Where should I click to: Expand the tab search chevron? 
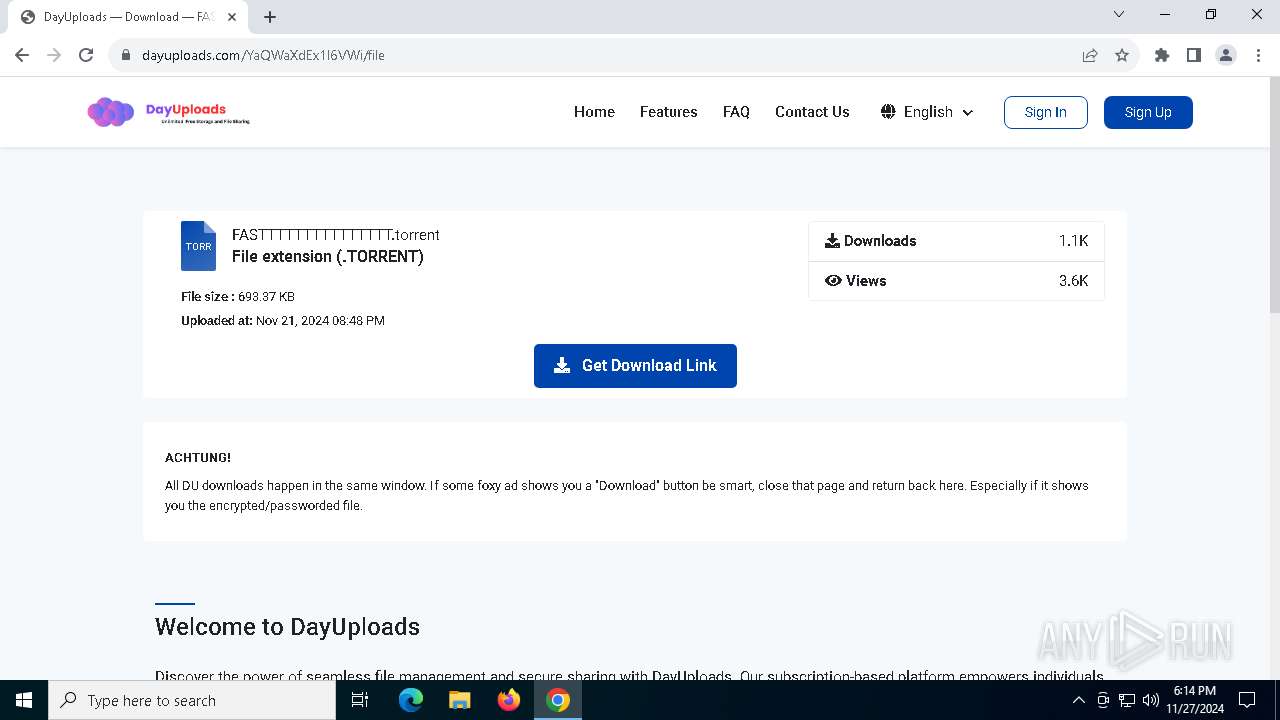coord(1119,15)
